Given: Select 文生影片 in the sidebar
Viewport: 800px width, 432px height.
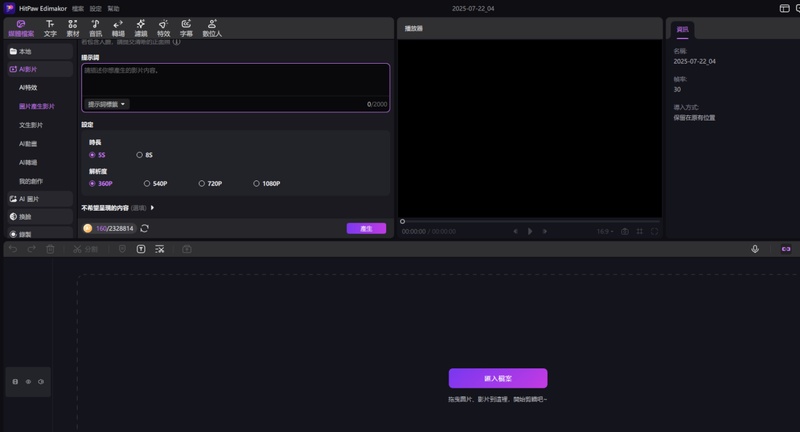Looking at the screenshot, I should click(31, 125).
